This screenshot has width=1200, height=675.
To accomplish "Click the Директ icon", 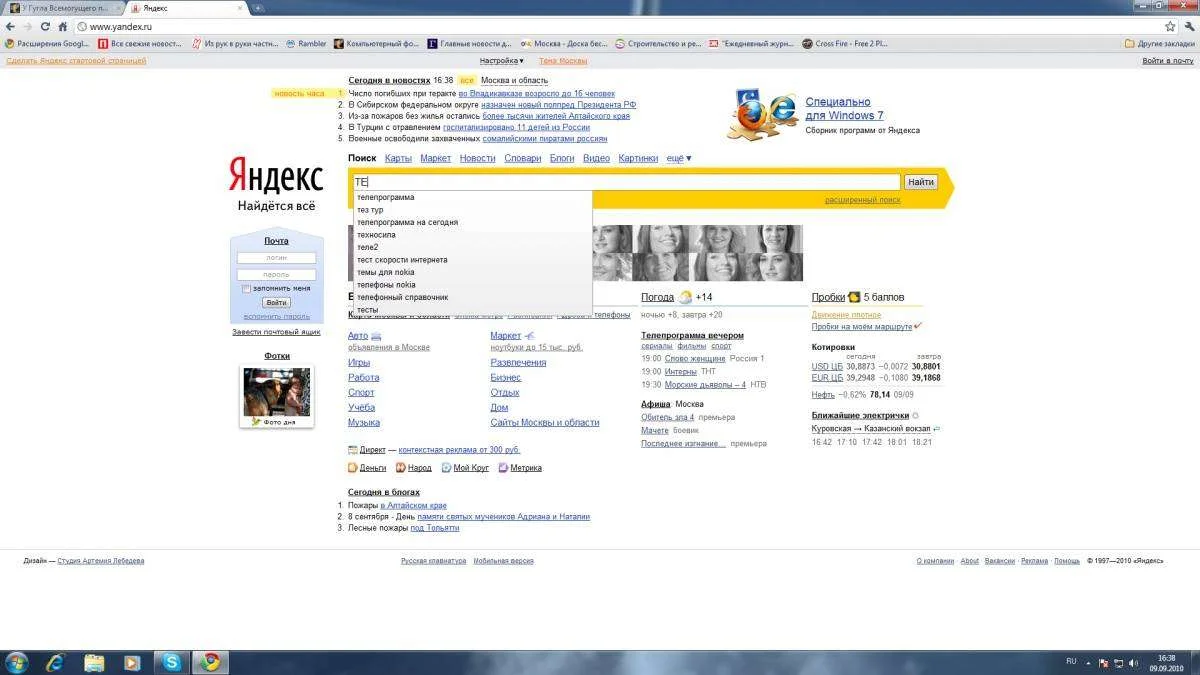I will click(x=352, y=450).
